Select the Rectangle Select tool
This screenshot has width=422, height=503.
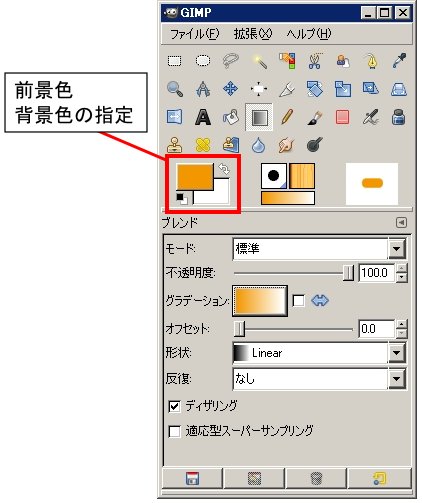tap(175, 61)
